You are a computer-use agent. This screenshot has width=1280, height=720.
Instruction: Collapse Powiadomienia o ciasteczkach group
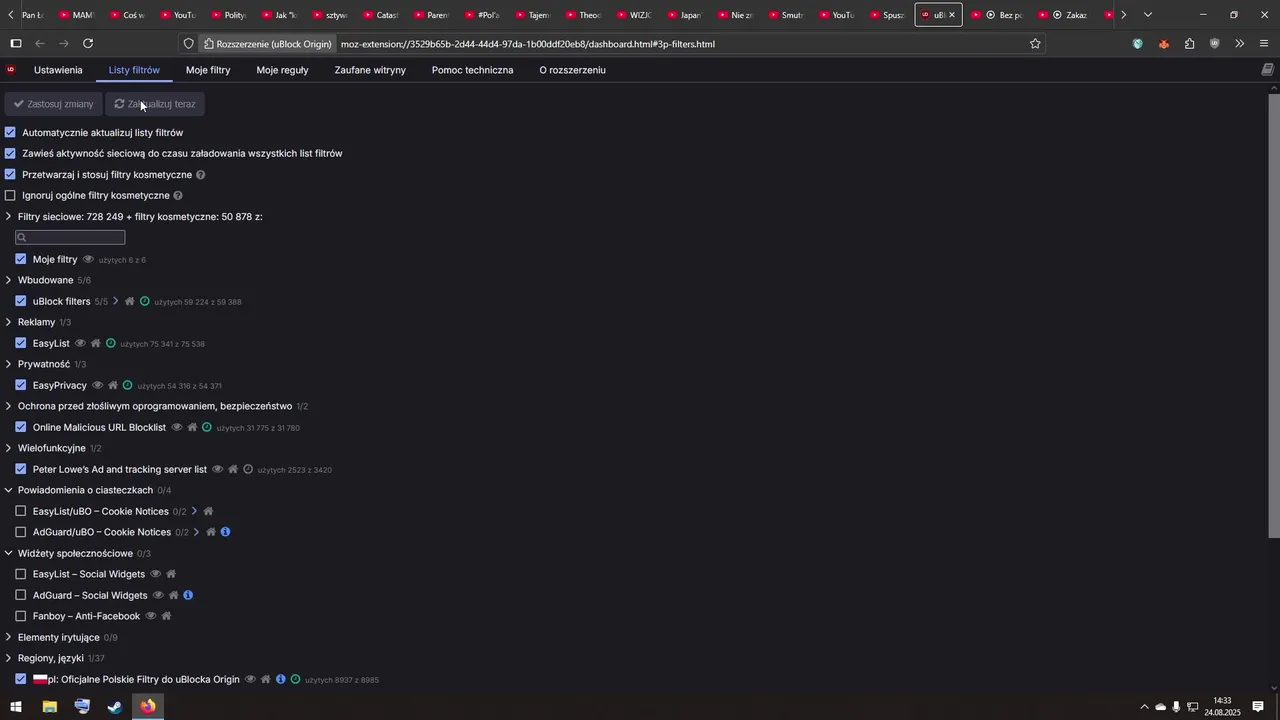9,490
